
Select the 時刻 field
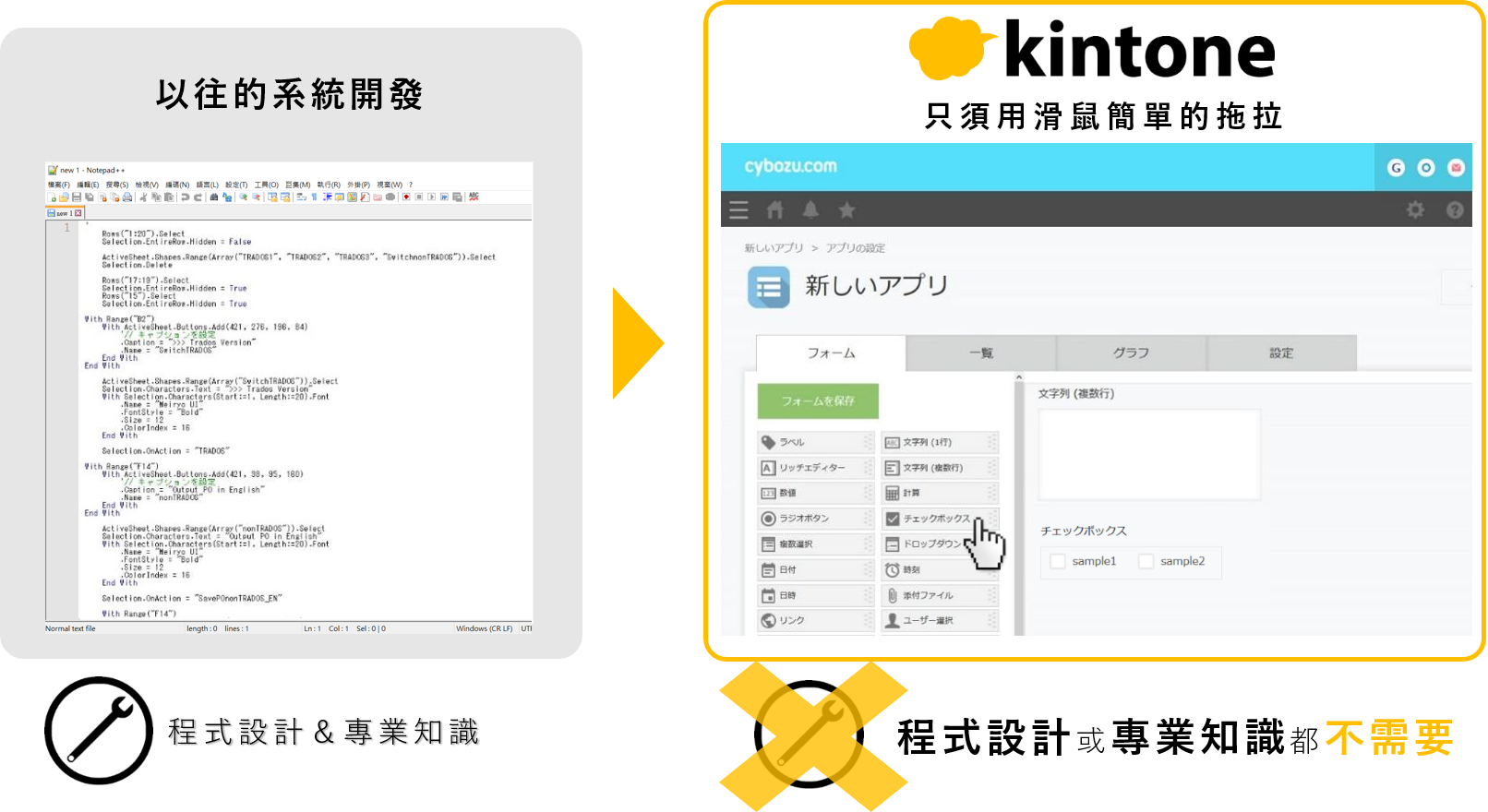pos(940,570)
